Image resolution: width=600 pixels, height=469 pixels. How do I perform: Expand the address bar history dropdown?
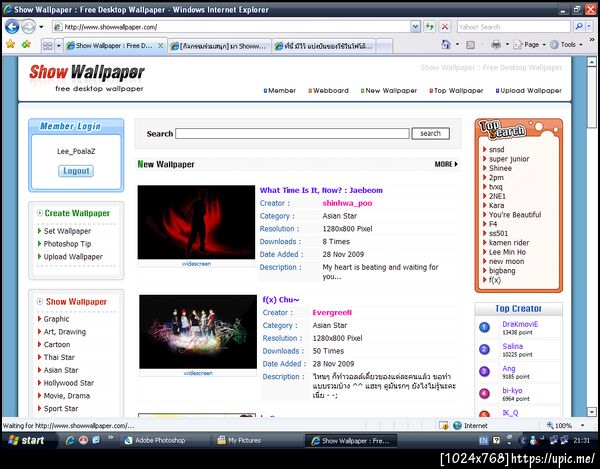tap(415, 27)
